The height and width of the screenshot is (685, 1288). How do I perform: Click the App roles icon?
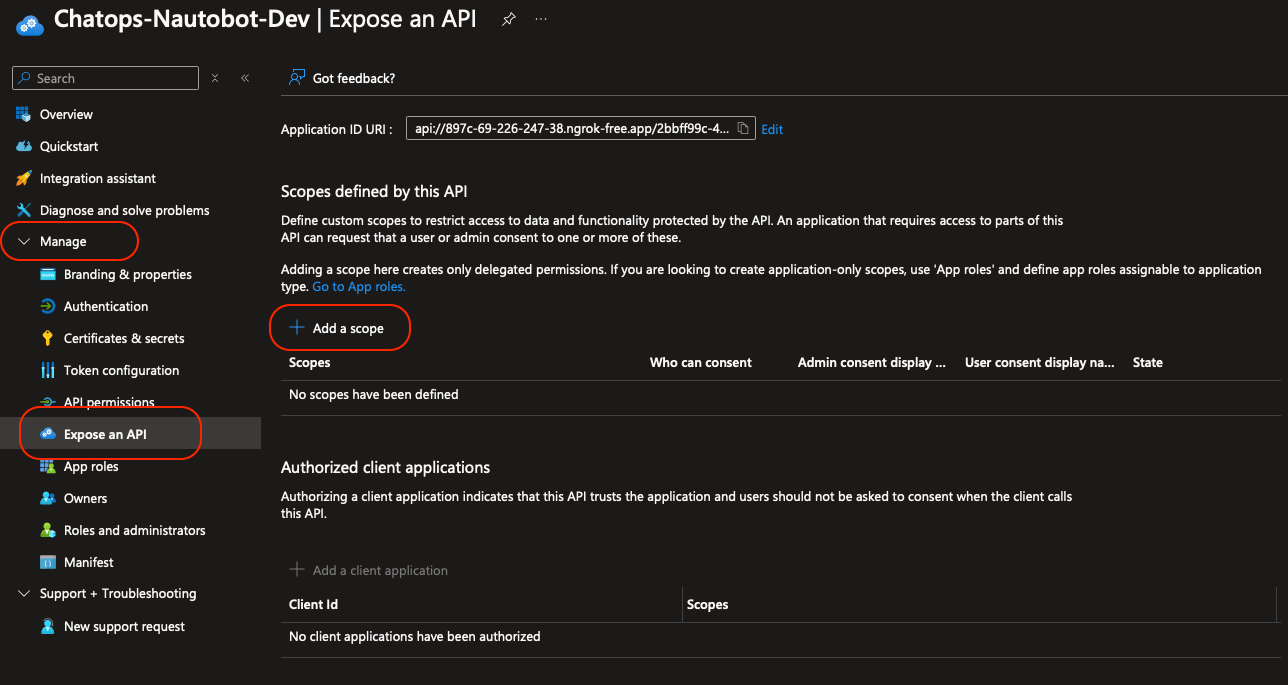[x=47, y=466]
